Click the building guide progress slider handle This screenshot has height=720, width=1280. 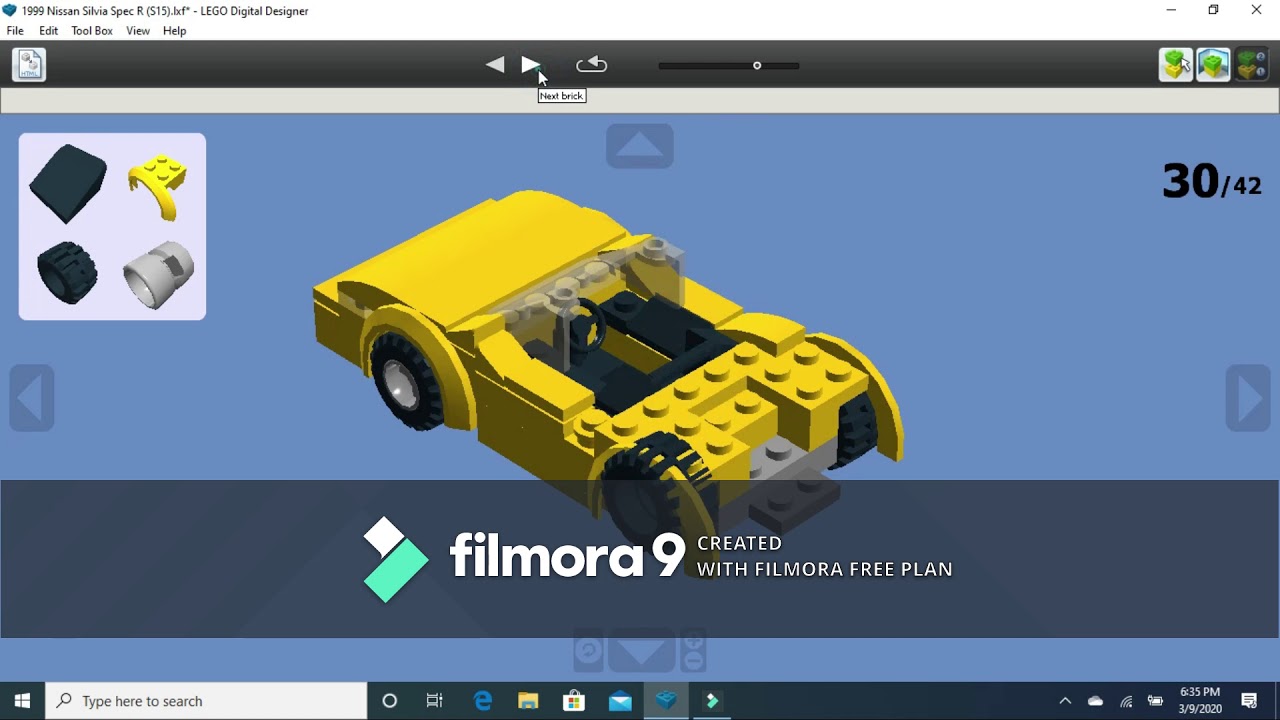coord(757,66)
